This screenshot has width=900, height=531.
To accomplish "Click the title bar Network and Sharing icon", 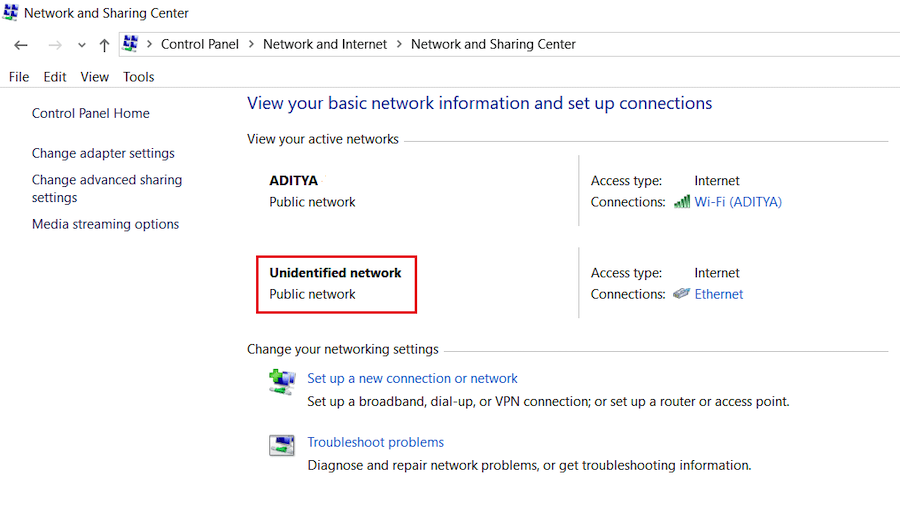I will click(x=11, y=13).
